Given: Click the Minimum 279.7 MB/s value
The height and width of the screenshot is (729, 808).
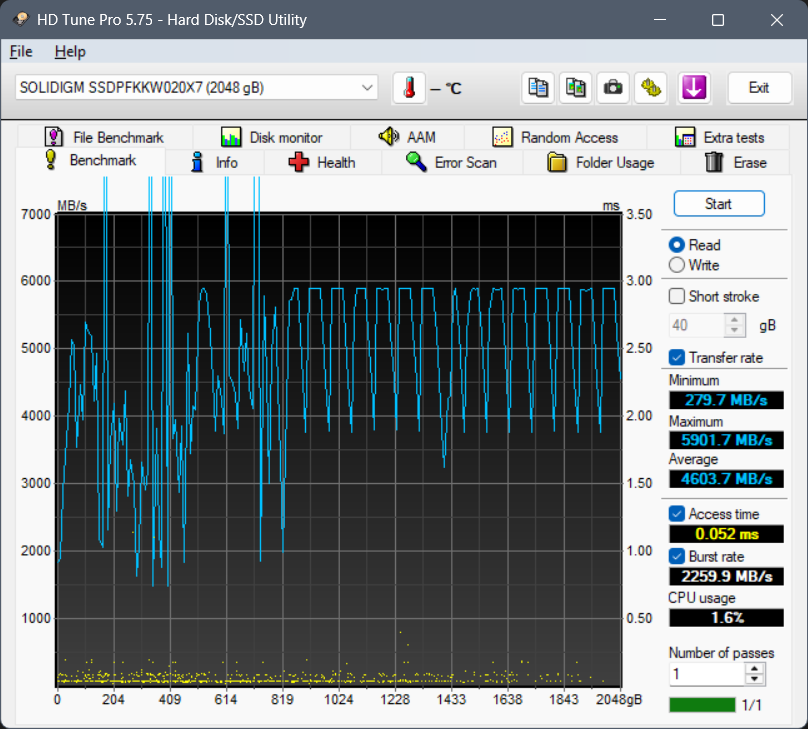Looking at the screenshot, I should coord(726,400).
